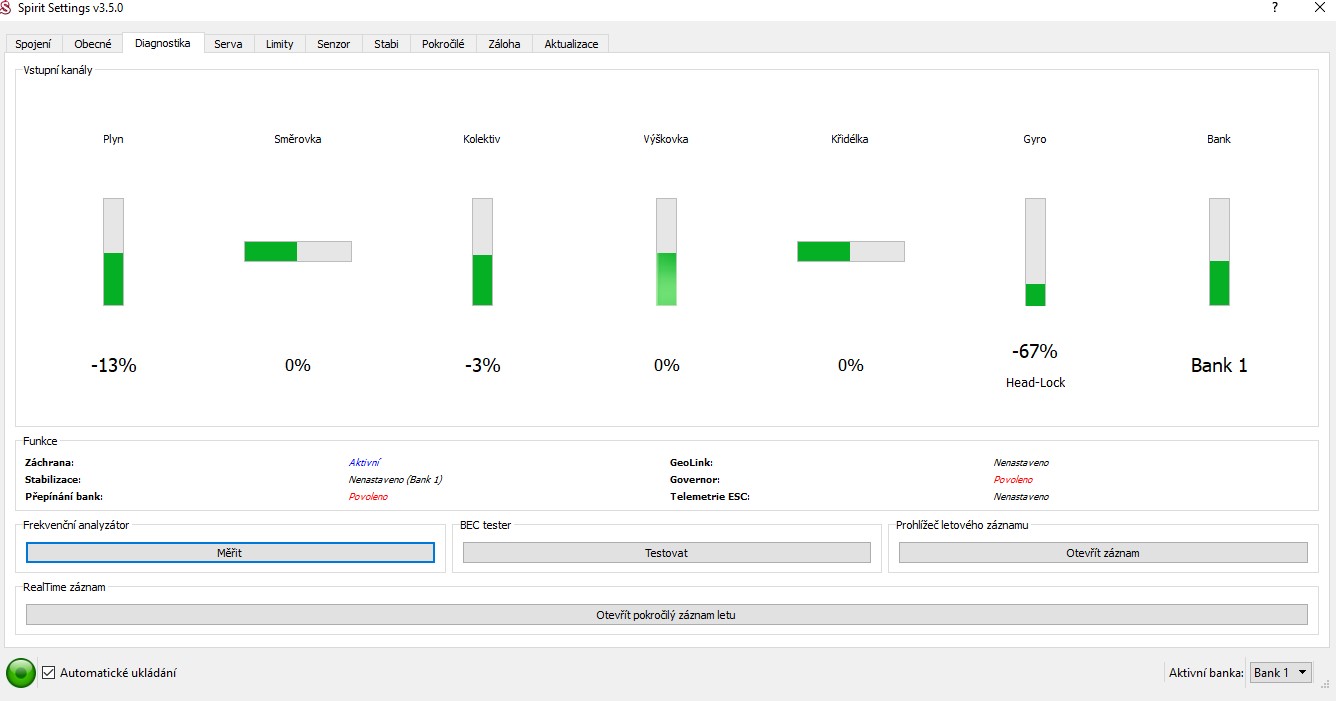Click the Spirit Settings app logo
This screenshot has width=1336, height=701.
[x=8, y=8]
